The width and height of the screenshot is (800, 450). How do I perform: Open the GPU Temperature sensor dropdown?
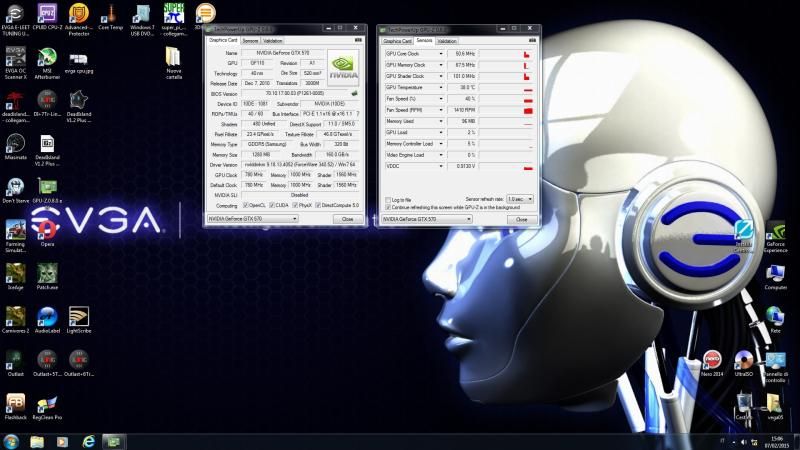[x=441, y=87]
